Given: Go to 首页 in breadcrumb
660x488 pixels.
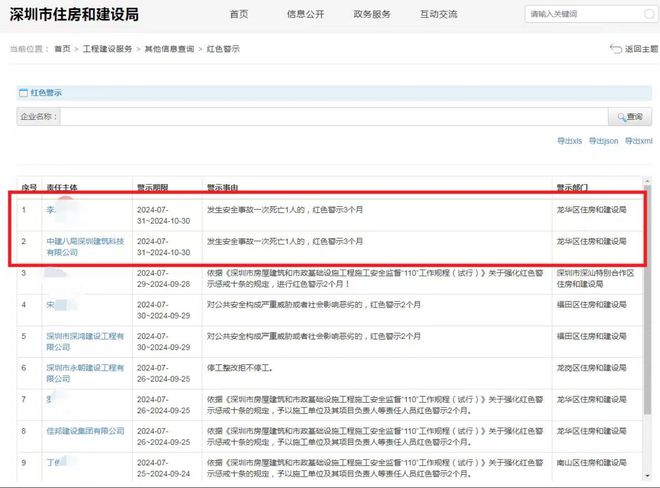Looking at the screenshot, I should pos(62,49).
